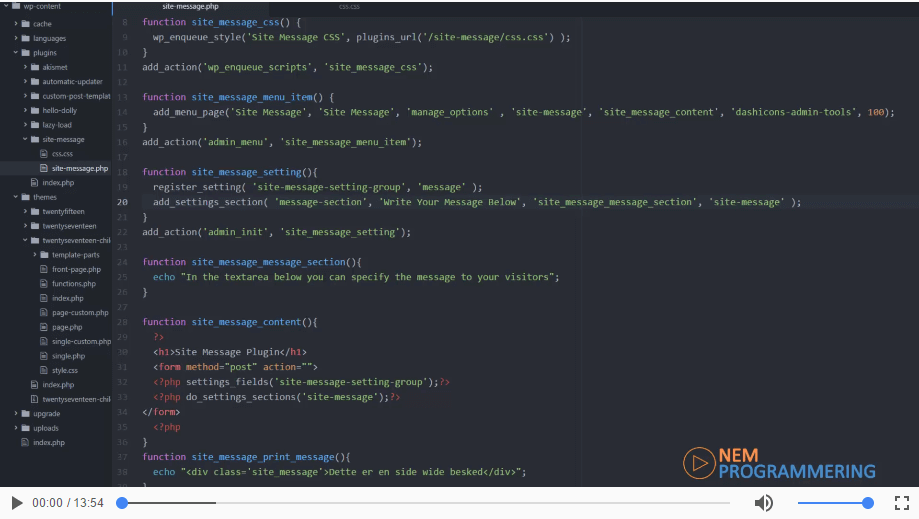
Task: Mute the video volume speaker icon
Action: click(x=763, y=503)
